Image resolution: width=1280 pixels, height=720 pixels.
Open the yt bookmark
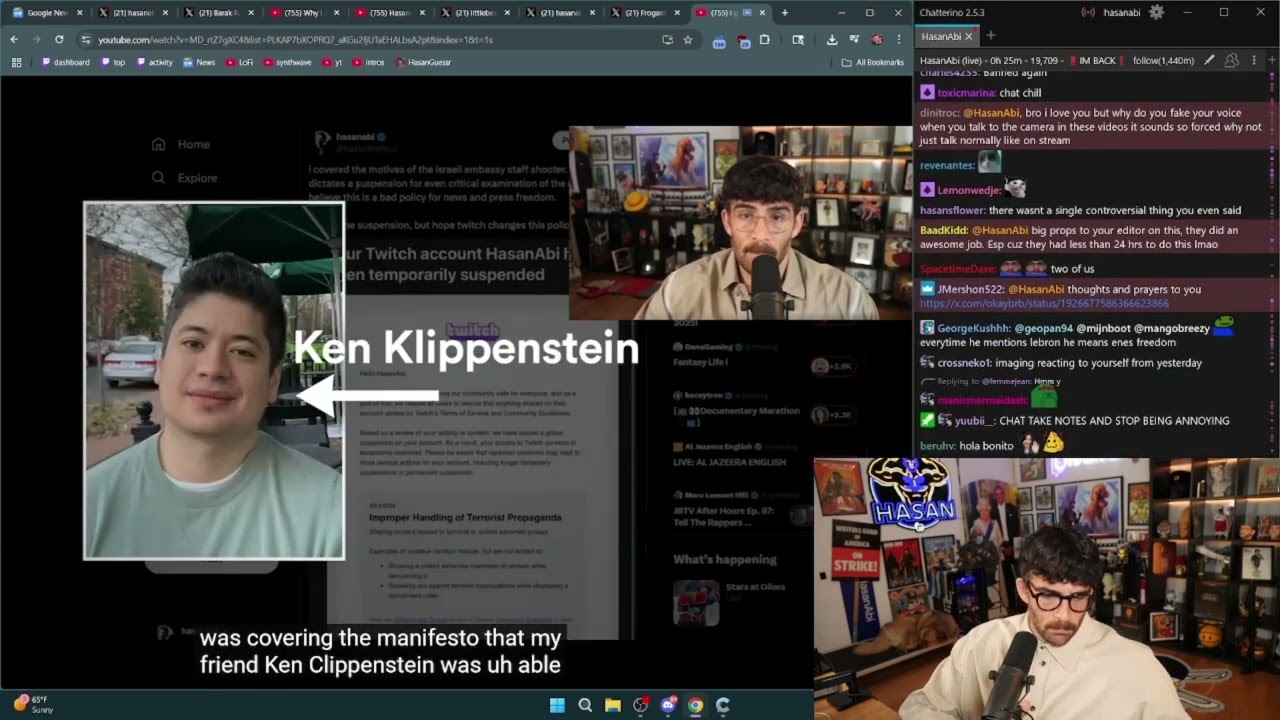coord(333,62)
